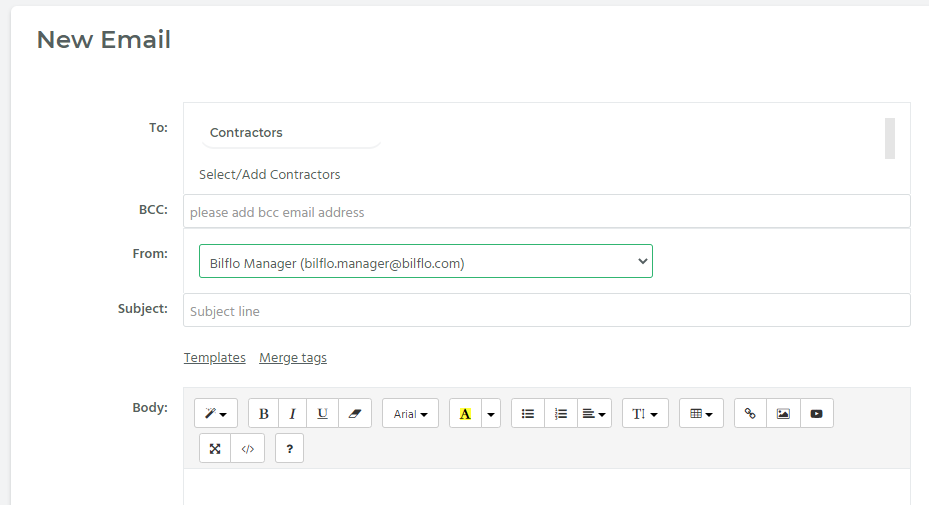Switch to HTML code view
The height and width of the screenshot is (505, 929).
248,449
